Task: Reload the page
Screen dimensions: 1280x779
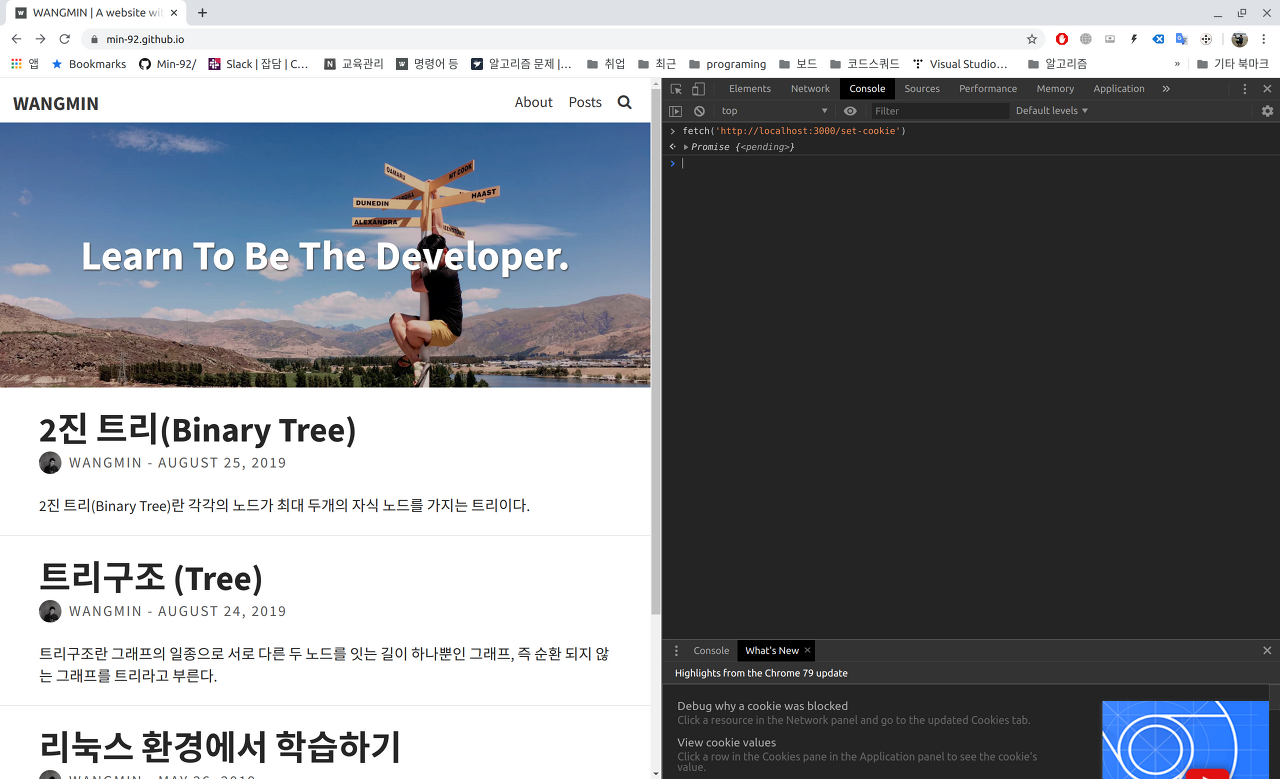Action: coord(65,39)
